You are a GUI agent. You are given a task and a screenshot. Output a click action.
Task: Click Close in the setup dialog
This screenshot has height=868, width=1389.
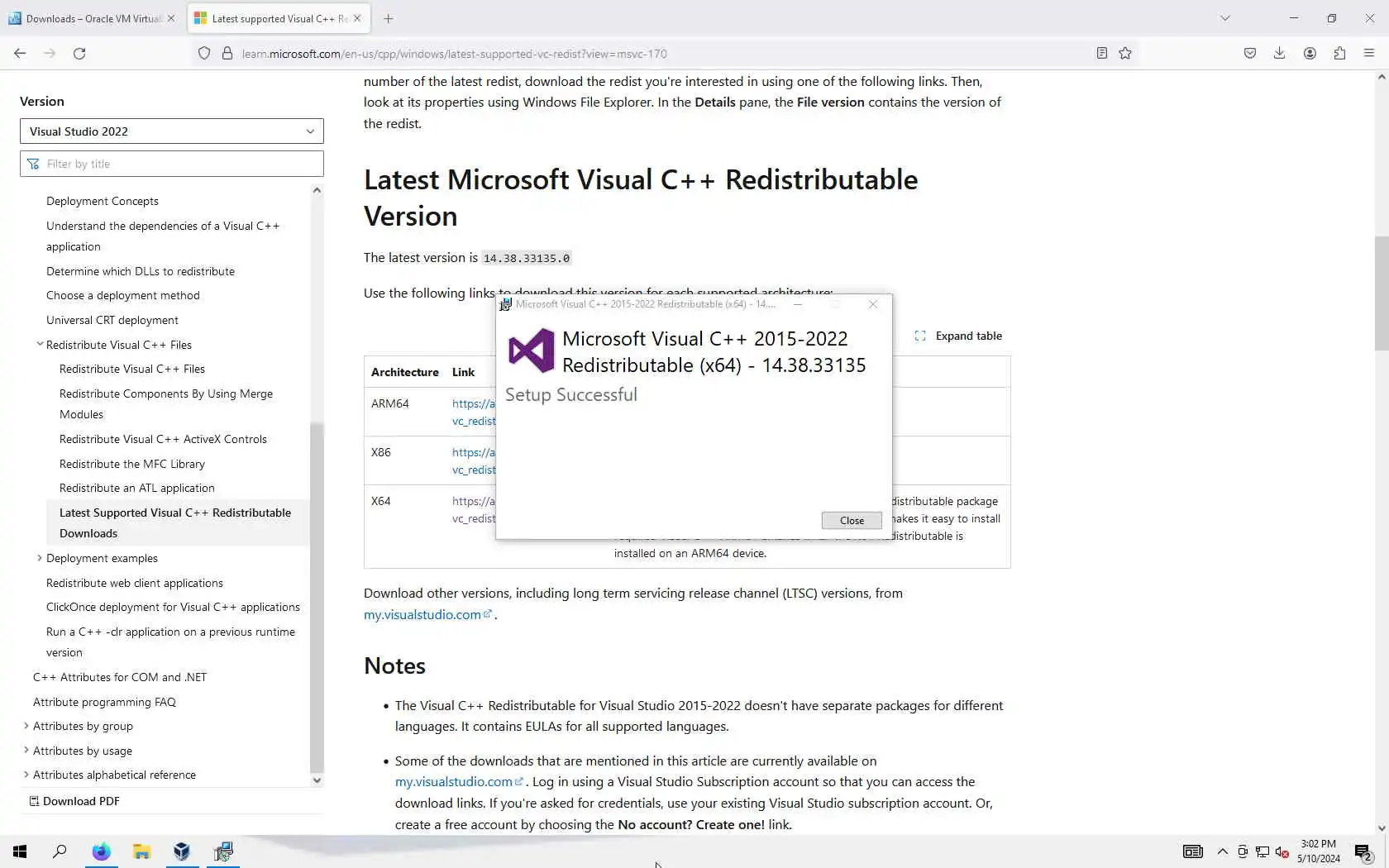click(852, 520)
